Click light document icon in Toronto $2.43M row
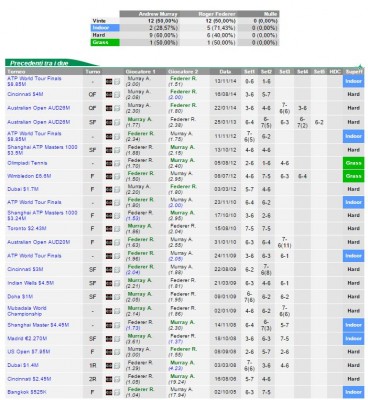Image resolution: width=368 pixels, height=400 pixels. click(117, 229)
